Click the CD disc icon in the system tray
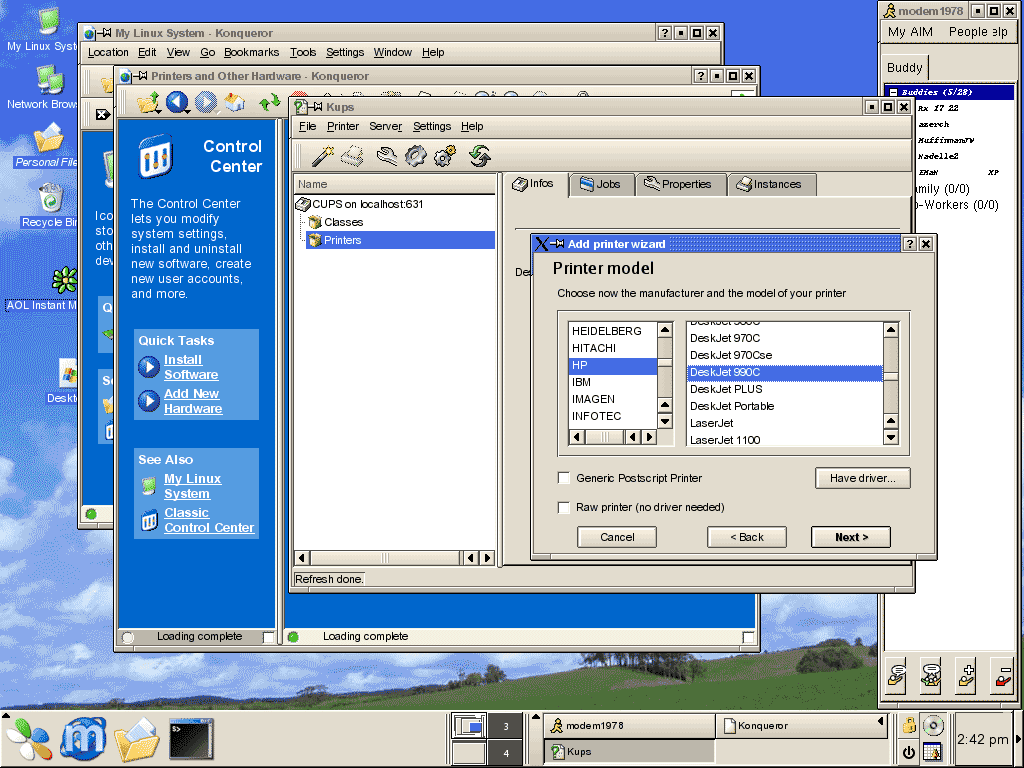Viewport: 1024px width, 768px height. [x=933, y=726]
